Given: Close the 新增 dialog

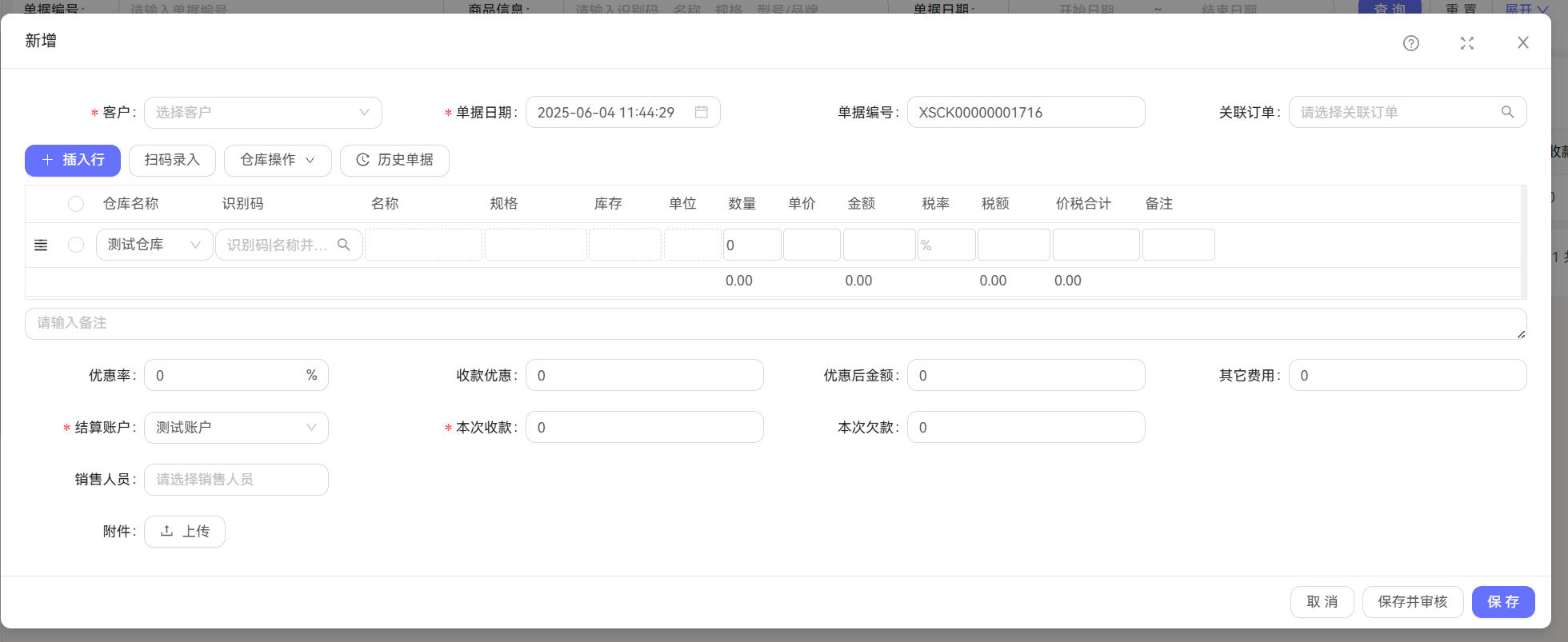Looking at the screenshot, I should [x=1522, y=43].
